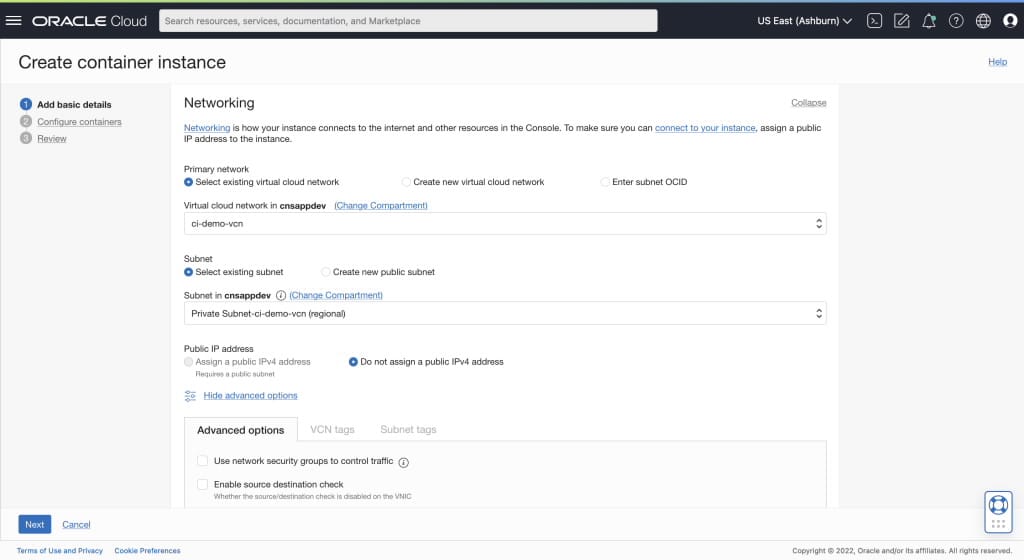Open the hamburger navigation menu
The width and height of the screenshot is (1024, 560).
point(14,20)
